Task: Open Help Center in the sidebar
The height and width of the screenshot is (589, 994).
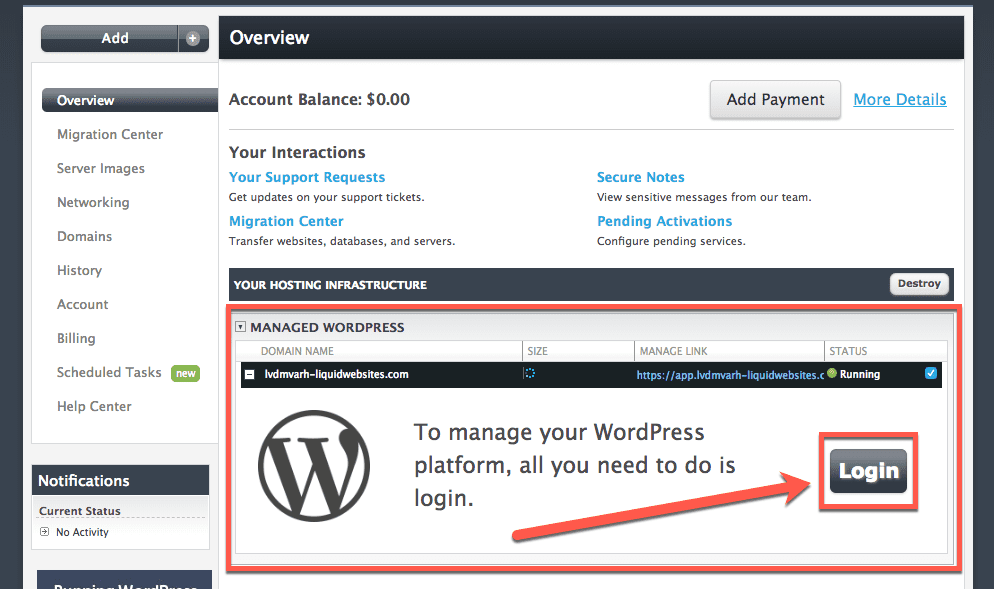Action: pos(94,406)
